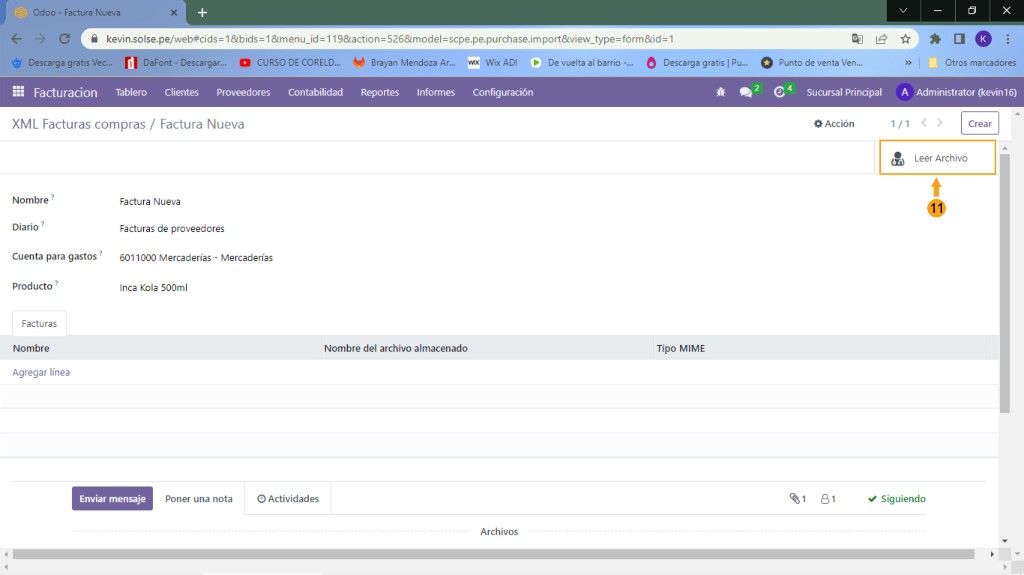This screenshot has width=1024, height=575.
Task: Bookmark page with the star icon
Action: (905, 39)
